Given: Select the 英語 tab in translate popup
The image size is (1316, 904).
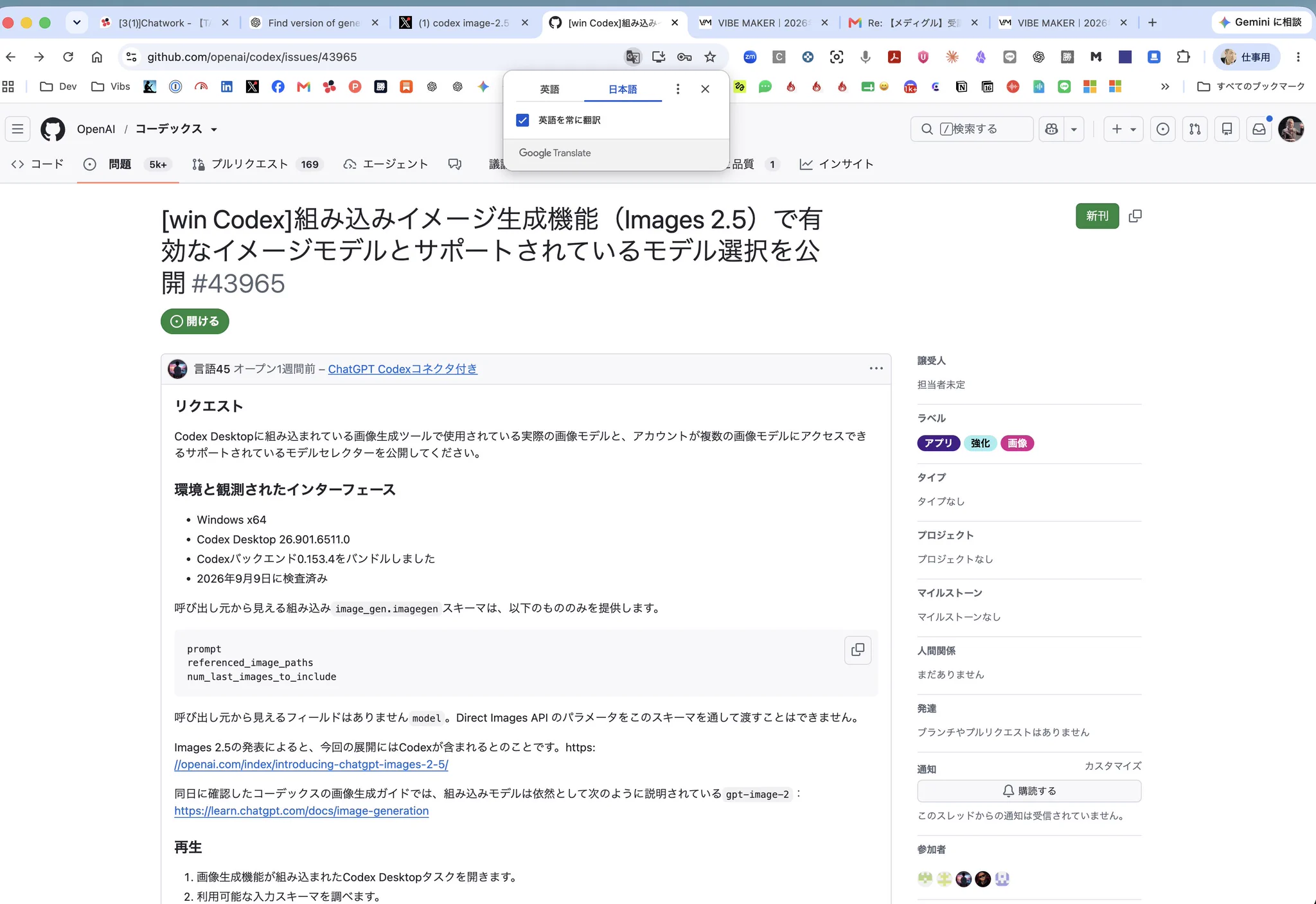Looking at the screenshot, I should [x=549, y=89].
